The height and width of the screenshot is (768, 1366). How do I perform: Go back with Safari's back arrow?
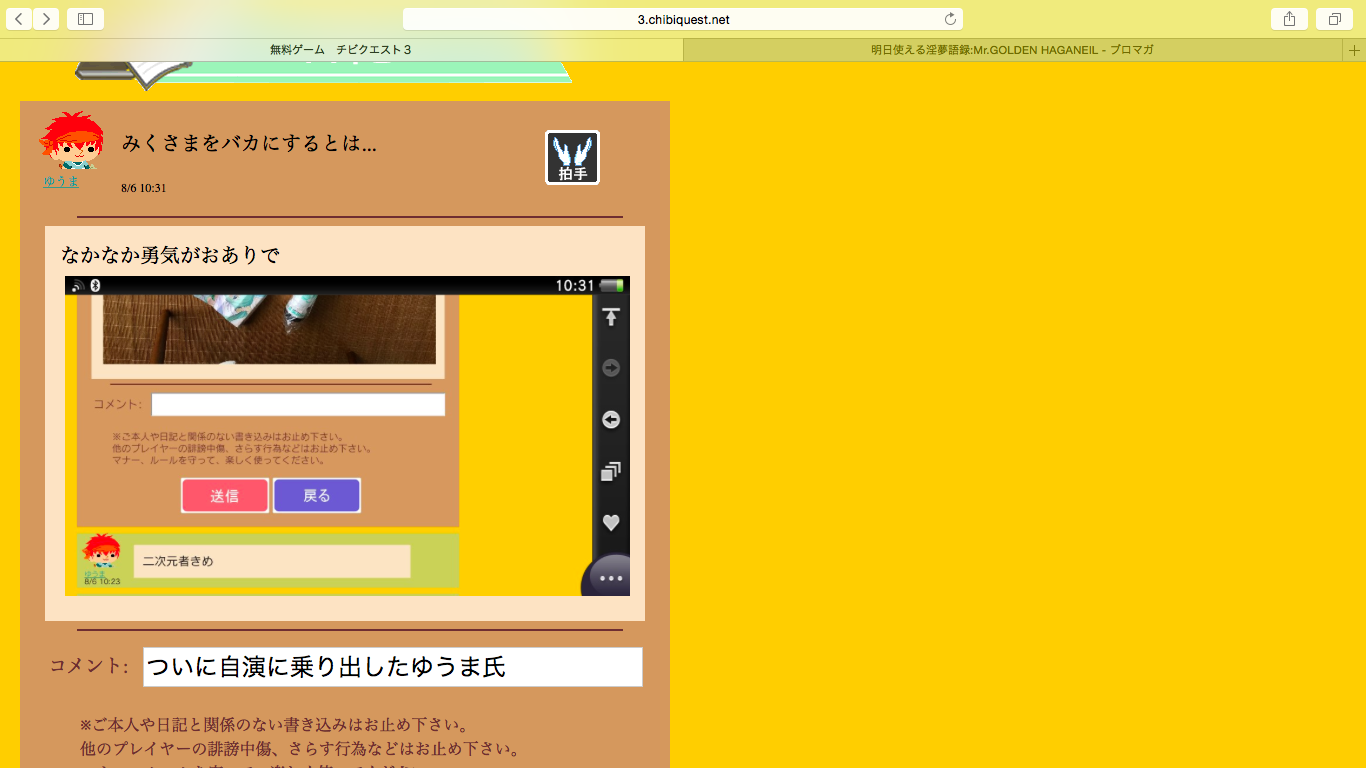(19, 19)
